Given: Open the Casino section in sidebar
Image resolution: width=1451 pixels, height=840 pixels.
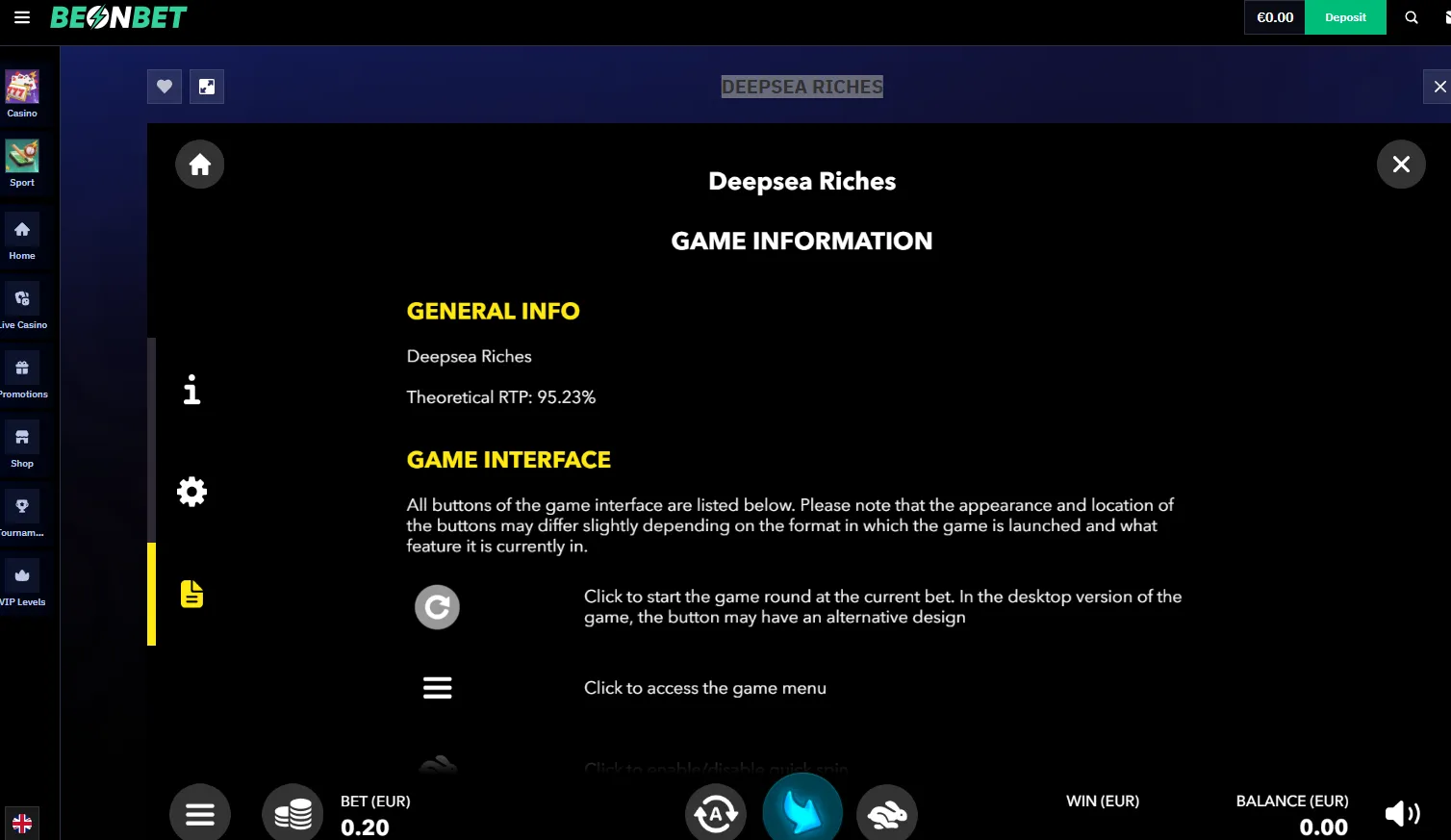Looking at the screenshot, I should (x=22, y=94).
